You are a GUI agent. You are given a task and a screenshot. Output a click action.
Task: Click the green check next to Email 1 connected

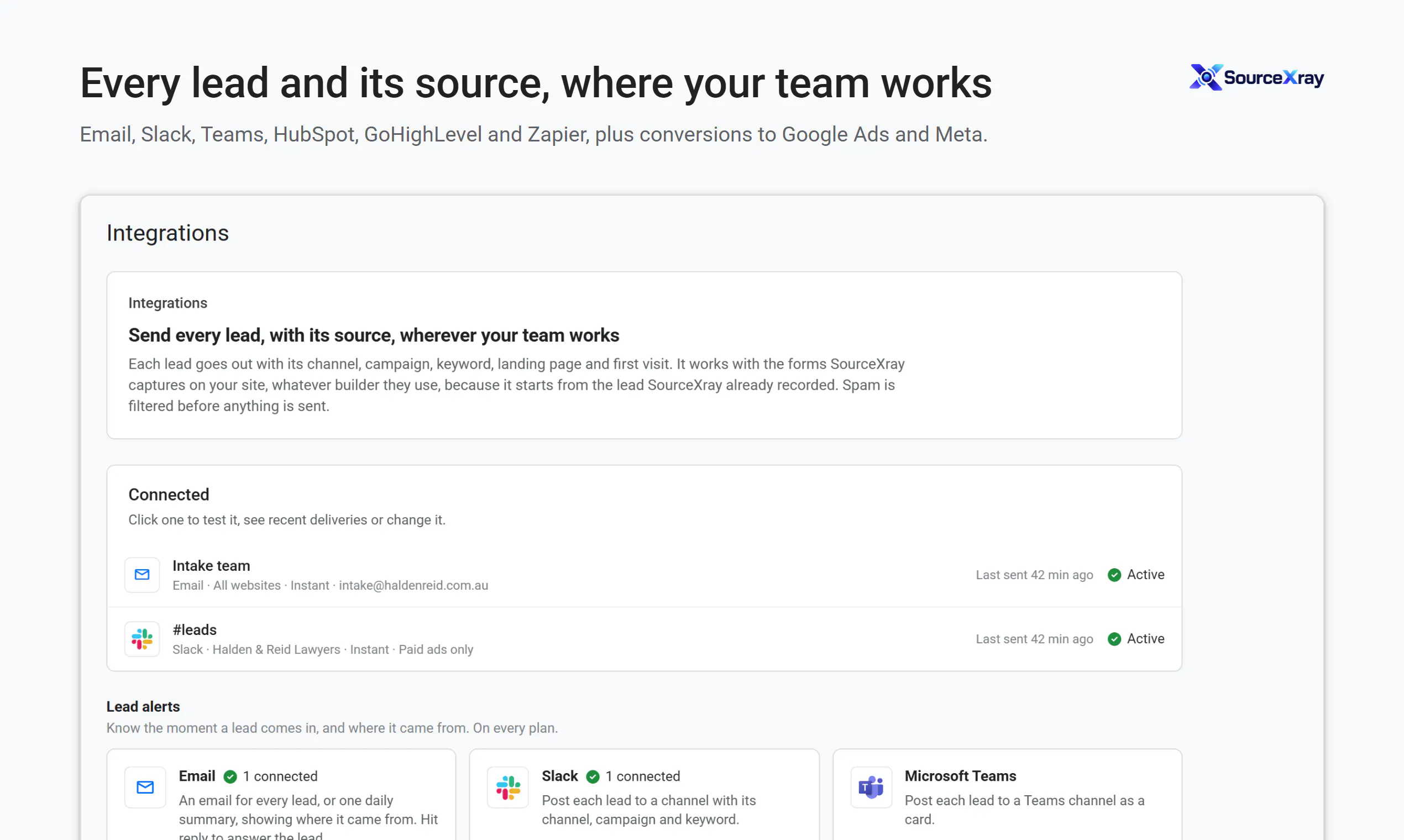[x=230, y=776]
